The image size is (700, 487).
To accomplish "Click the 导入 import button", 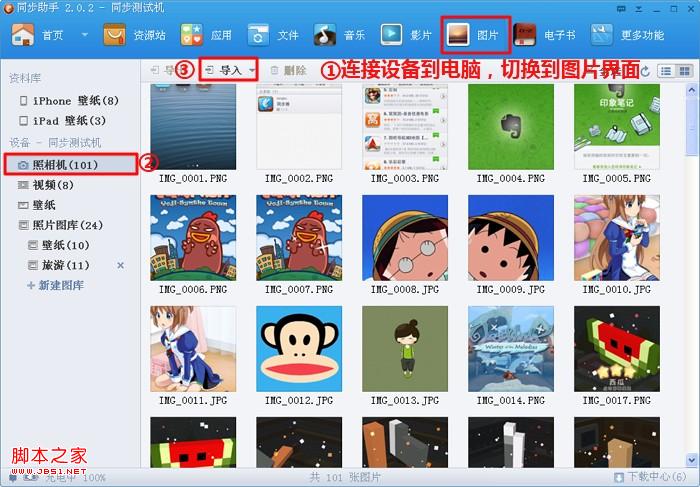I will click(x=224, y=70).
